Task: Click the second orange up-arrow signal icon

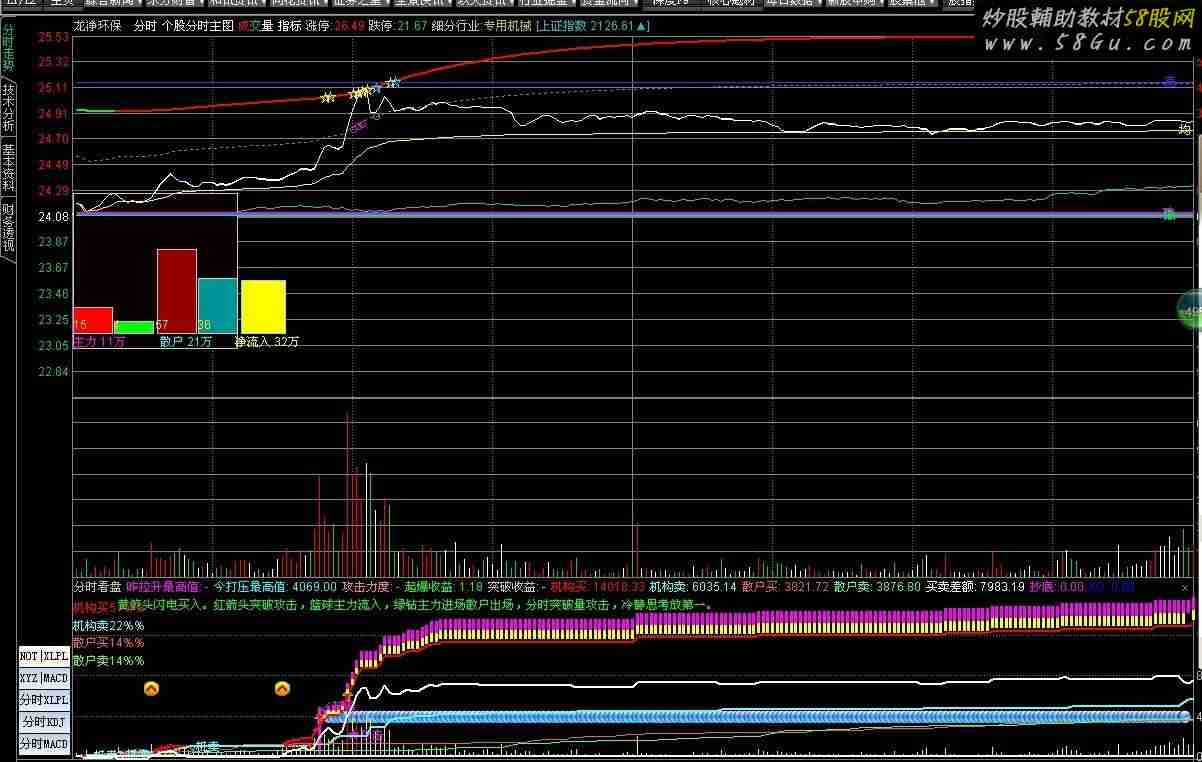Action: (282, 688)
